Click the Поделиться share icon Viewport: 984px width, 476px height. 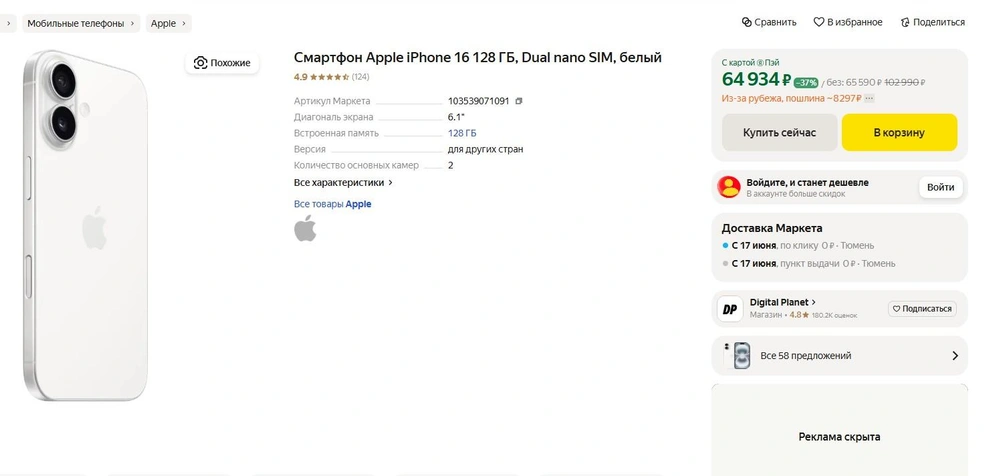pyautogui.click(x=904, y=22)
